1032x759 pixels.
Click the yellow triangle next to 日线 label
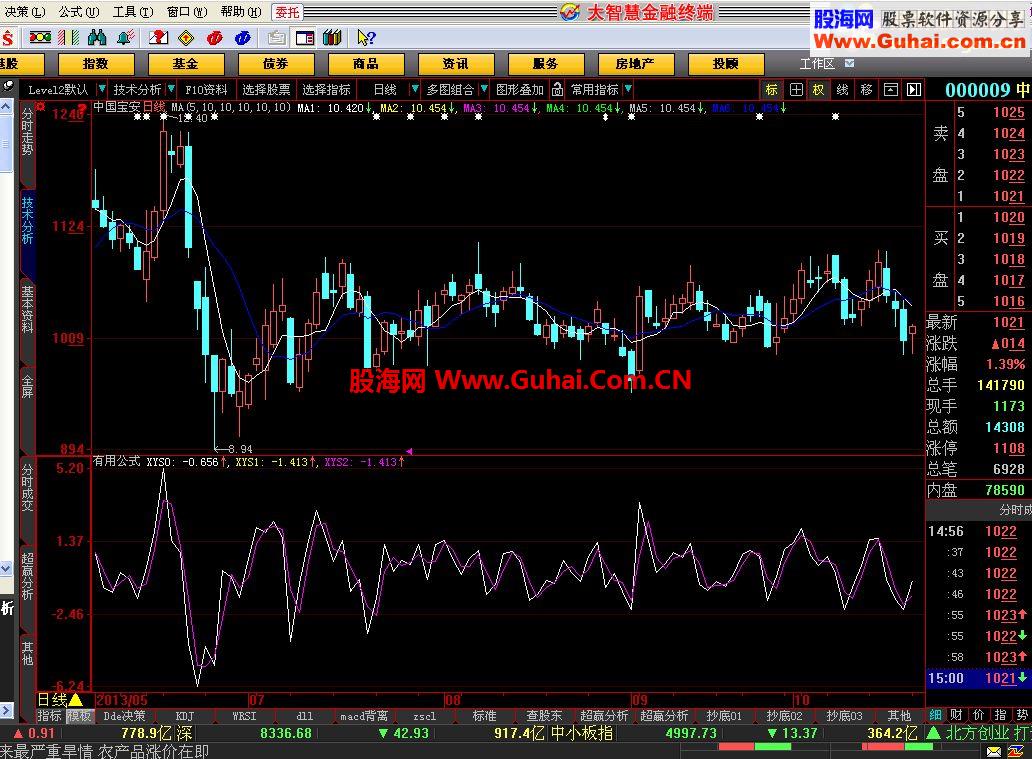tap(76, 700)
